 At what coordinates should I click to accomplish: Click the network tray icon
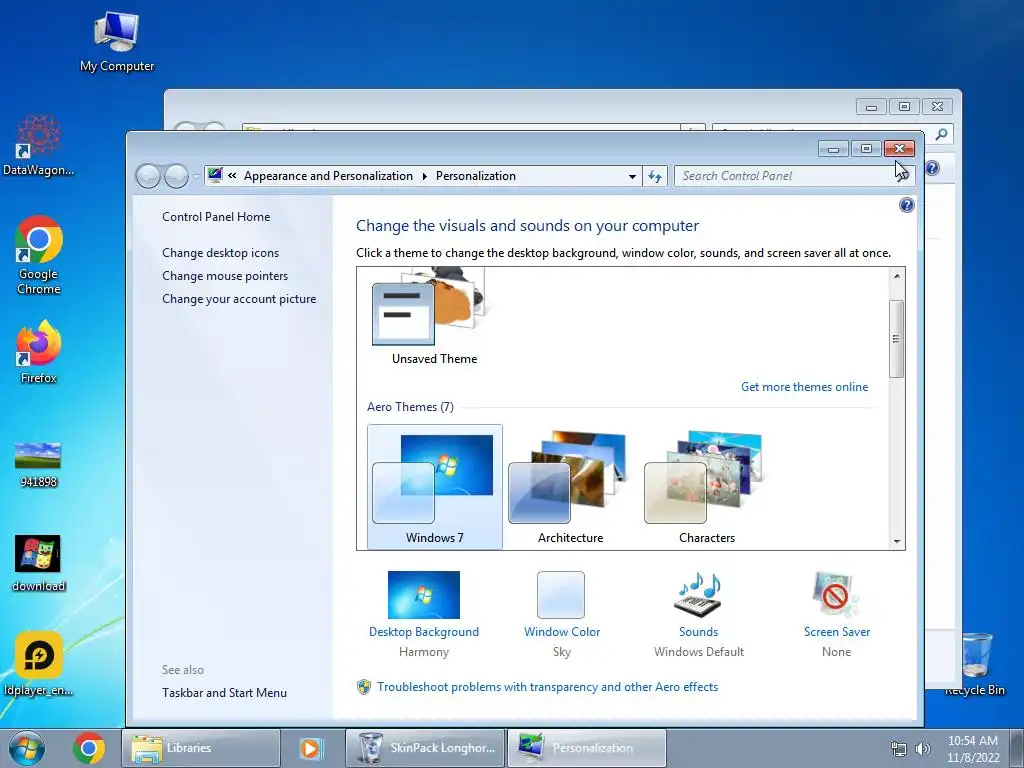point(899,749)
